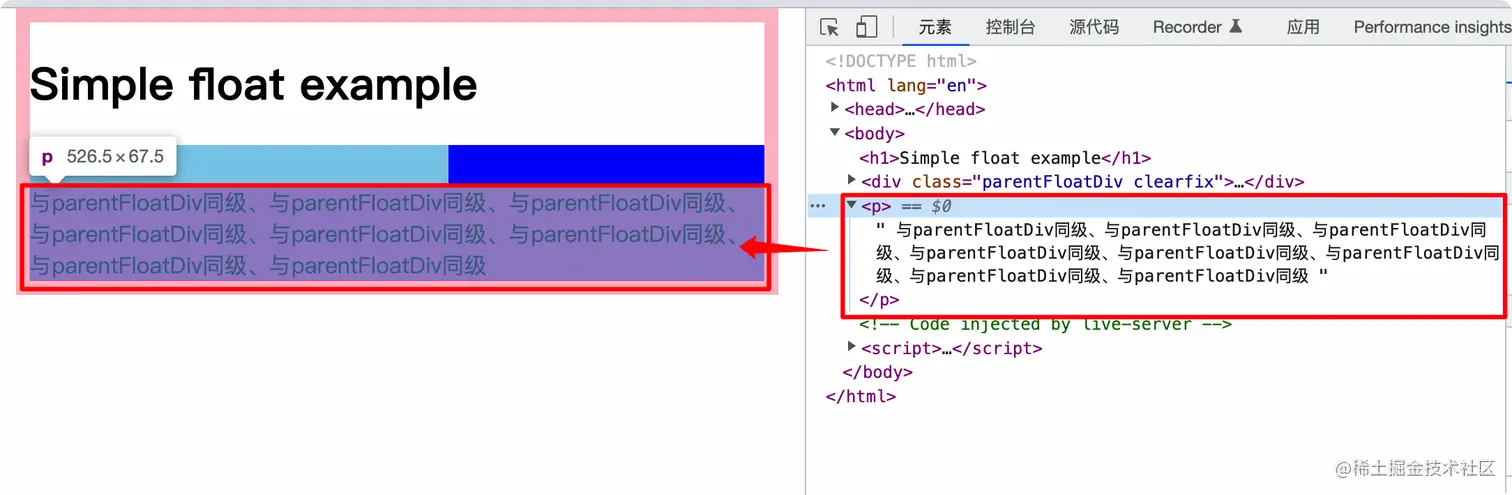
Task: Open the three-dot actions for selected p row
Action: 818,206
